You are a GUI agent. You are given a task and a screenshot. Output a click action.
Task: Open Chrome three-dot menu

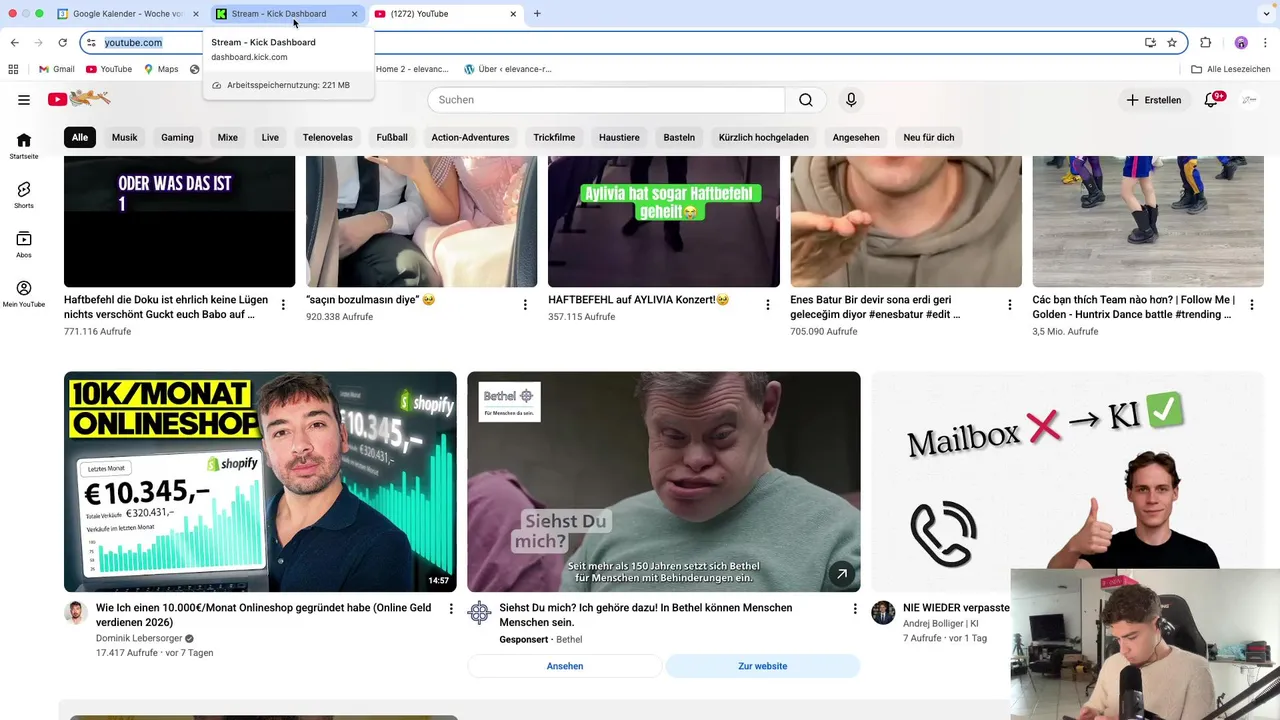pos(1266,43)
